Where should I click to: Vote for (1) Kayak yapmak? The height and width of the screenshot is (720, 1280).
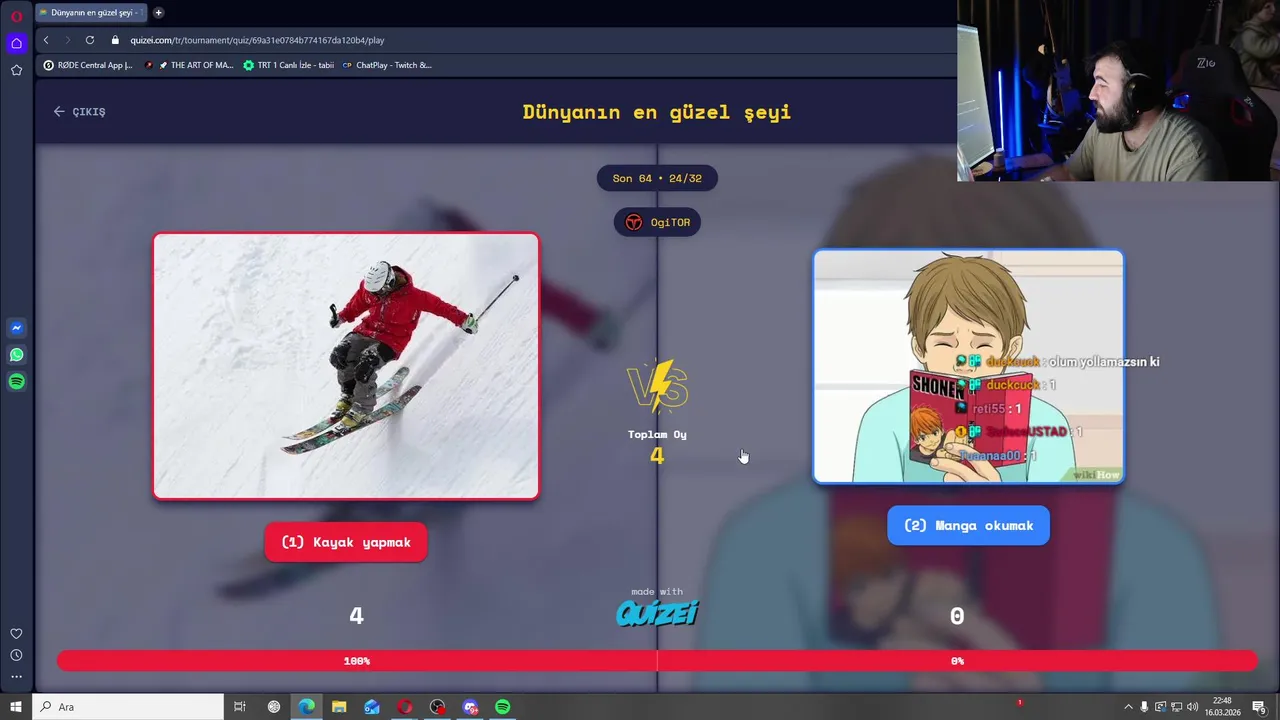[x=346, y=542]
